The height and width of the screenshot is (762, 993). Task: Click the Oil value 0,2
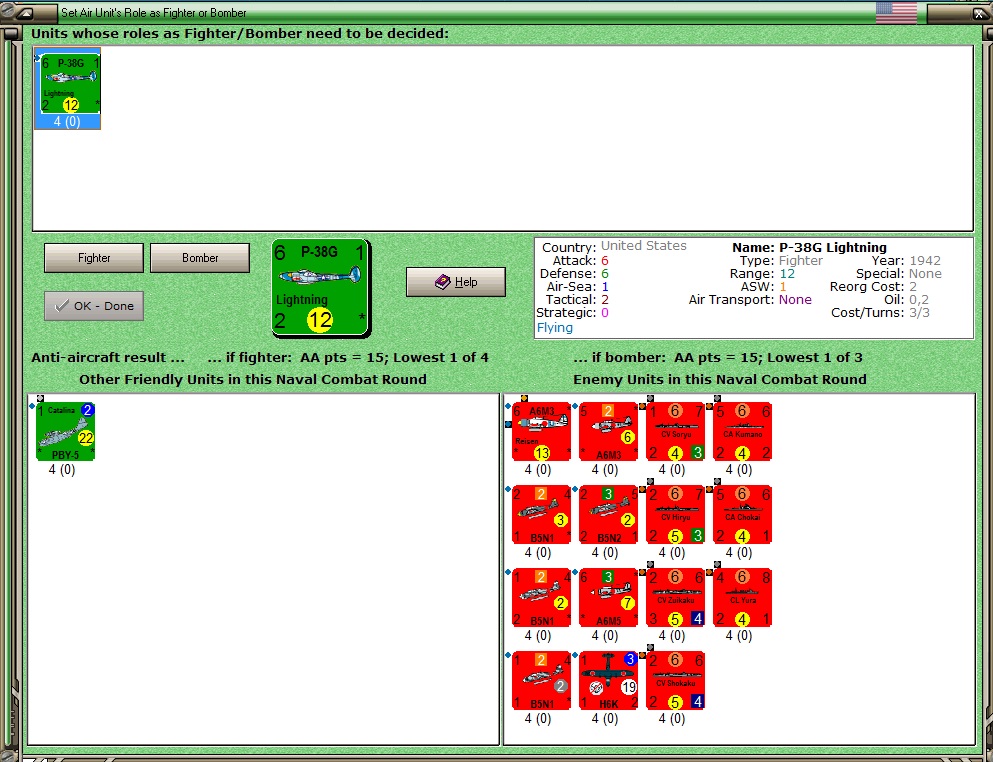[919, 300]
